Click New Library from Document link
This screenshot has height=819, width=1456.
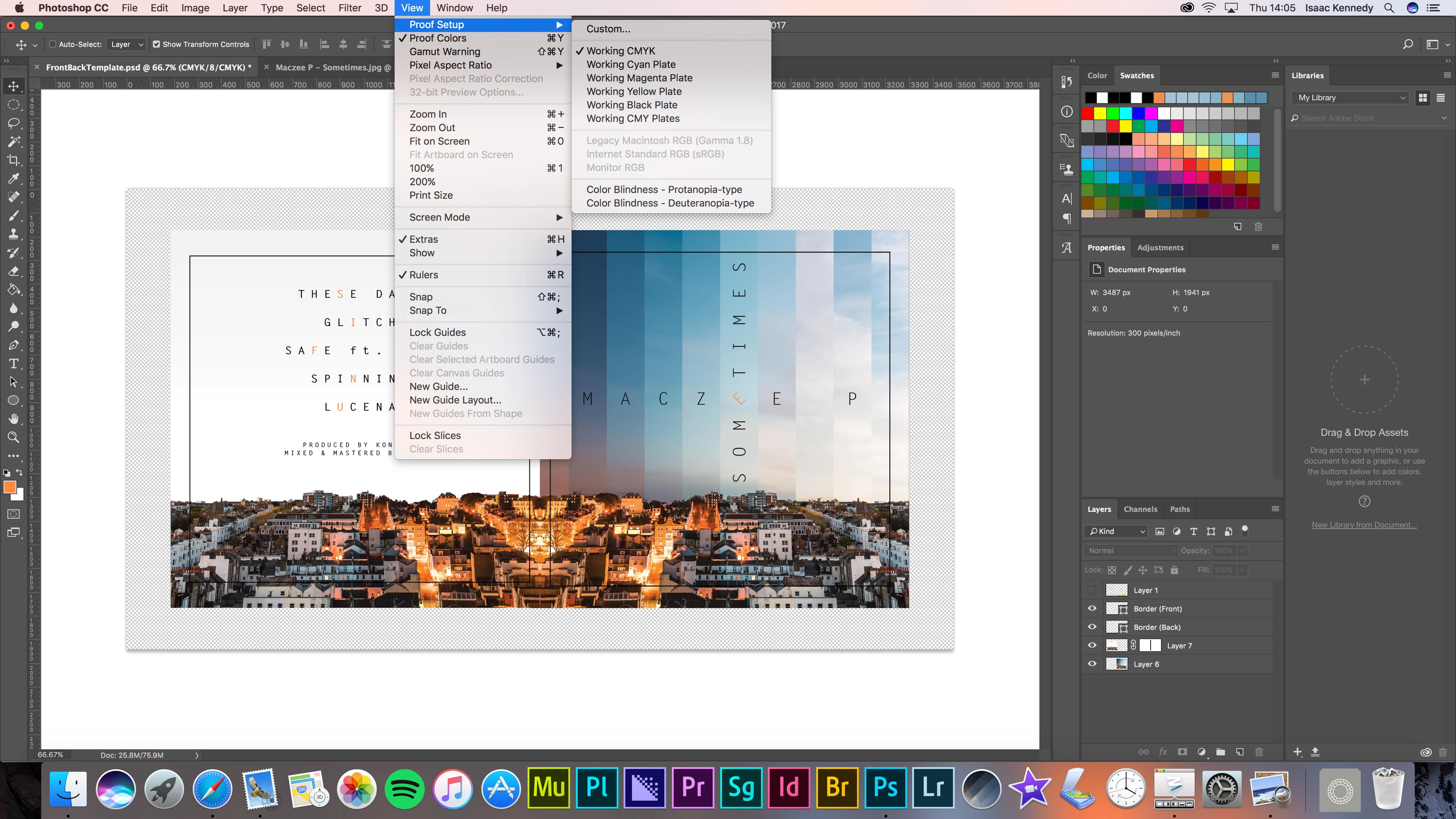[1364, 525]
